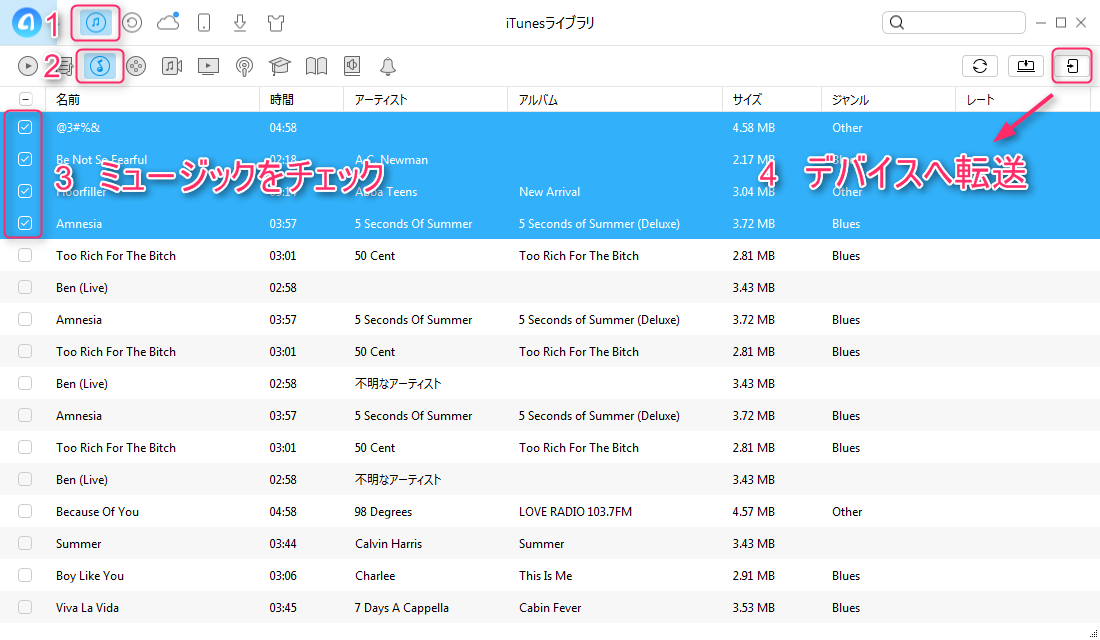Click album 'New Arrival'
This screenshot has height=640, width=1100.
tap(549, 192)
